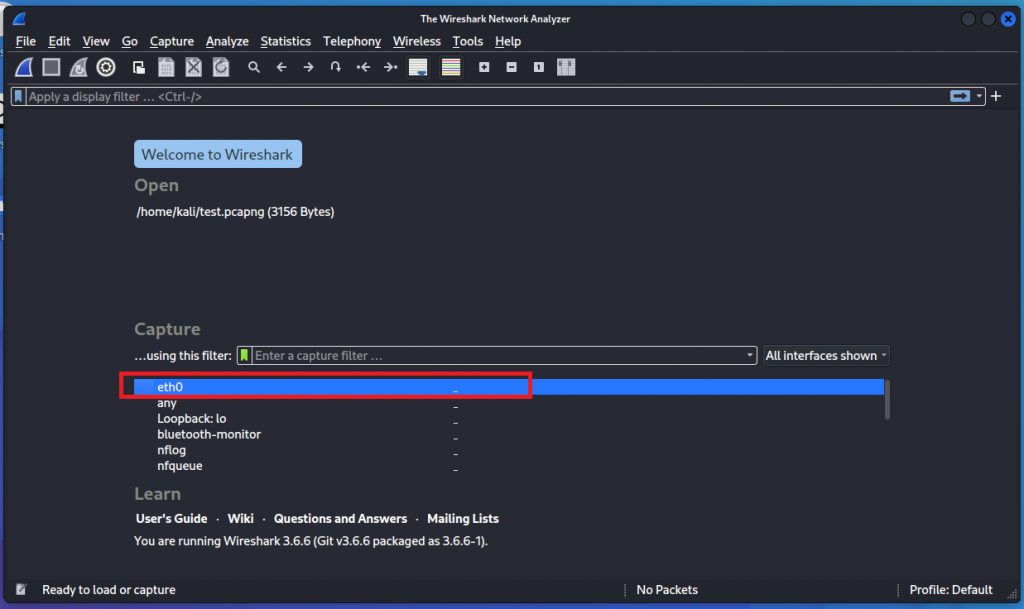Zoom in on packet text icon
Screen dimensions: 1024x609
click(484, 67)
